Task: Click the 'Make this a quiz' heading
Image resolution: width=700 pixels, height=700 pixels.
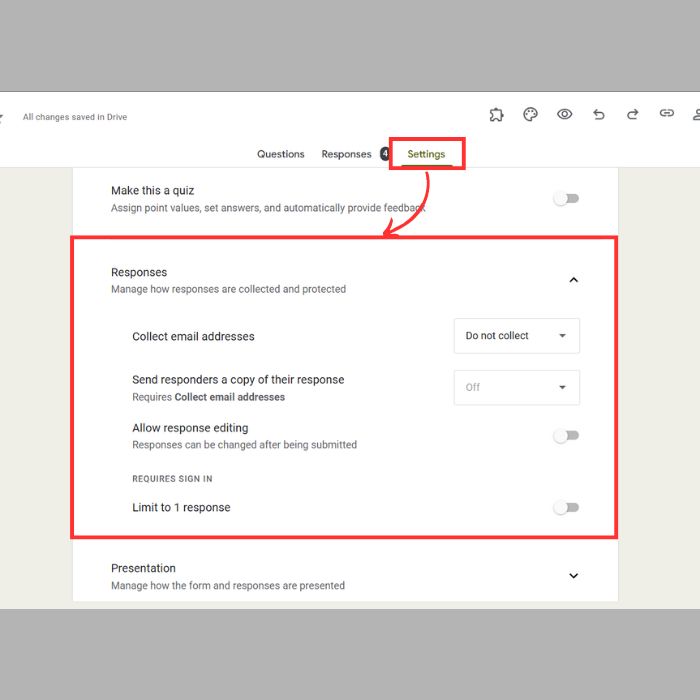Action: (153, 191)
